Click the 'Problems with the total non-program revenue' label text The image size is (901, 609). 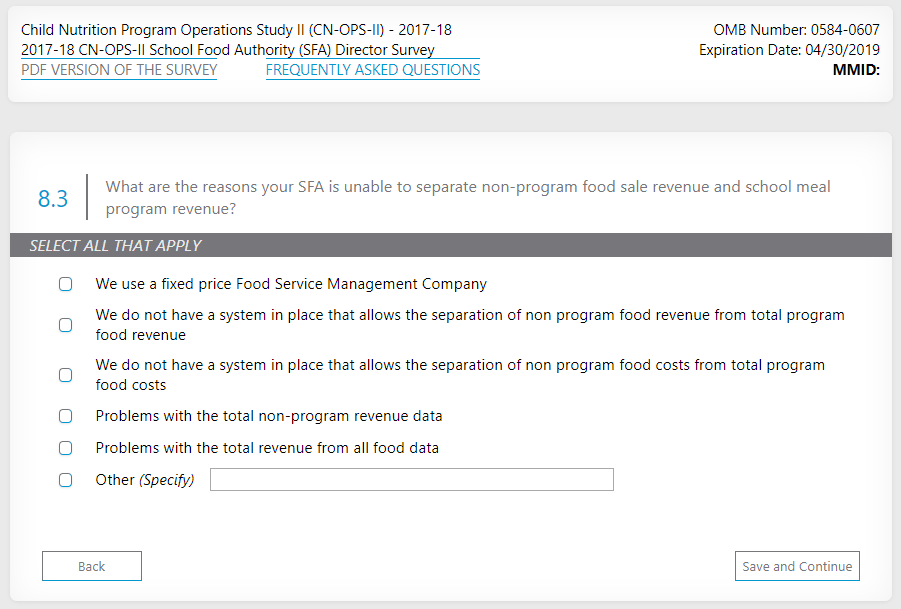click(269, 416)
